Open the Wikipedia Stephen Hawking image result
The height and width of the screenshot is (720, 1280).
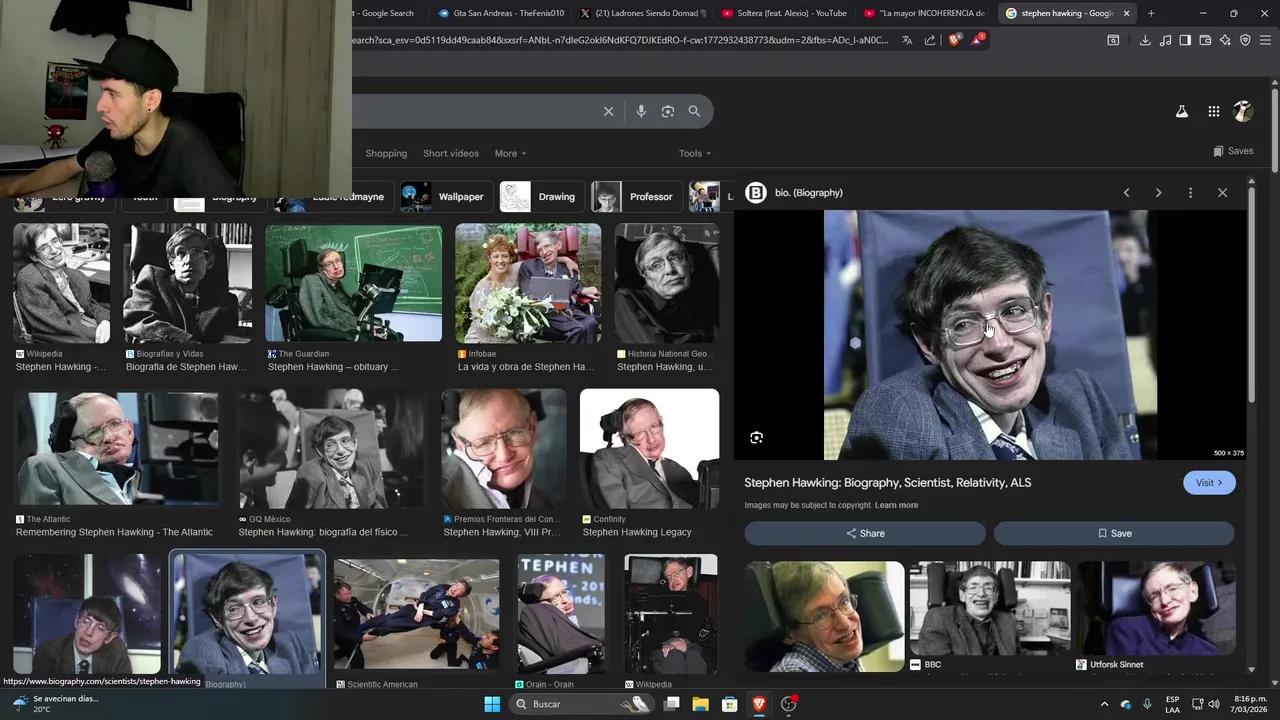(61, 284)
